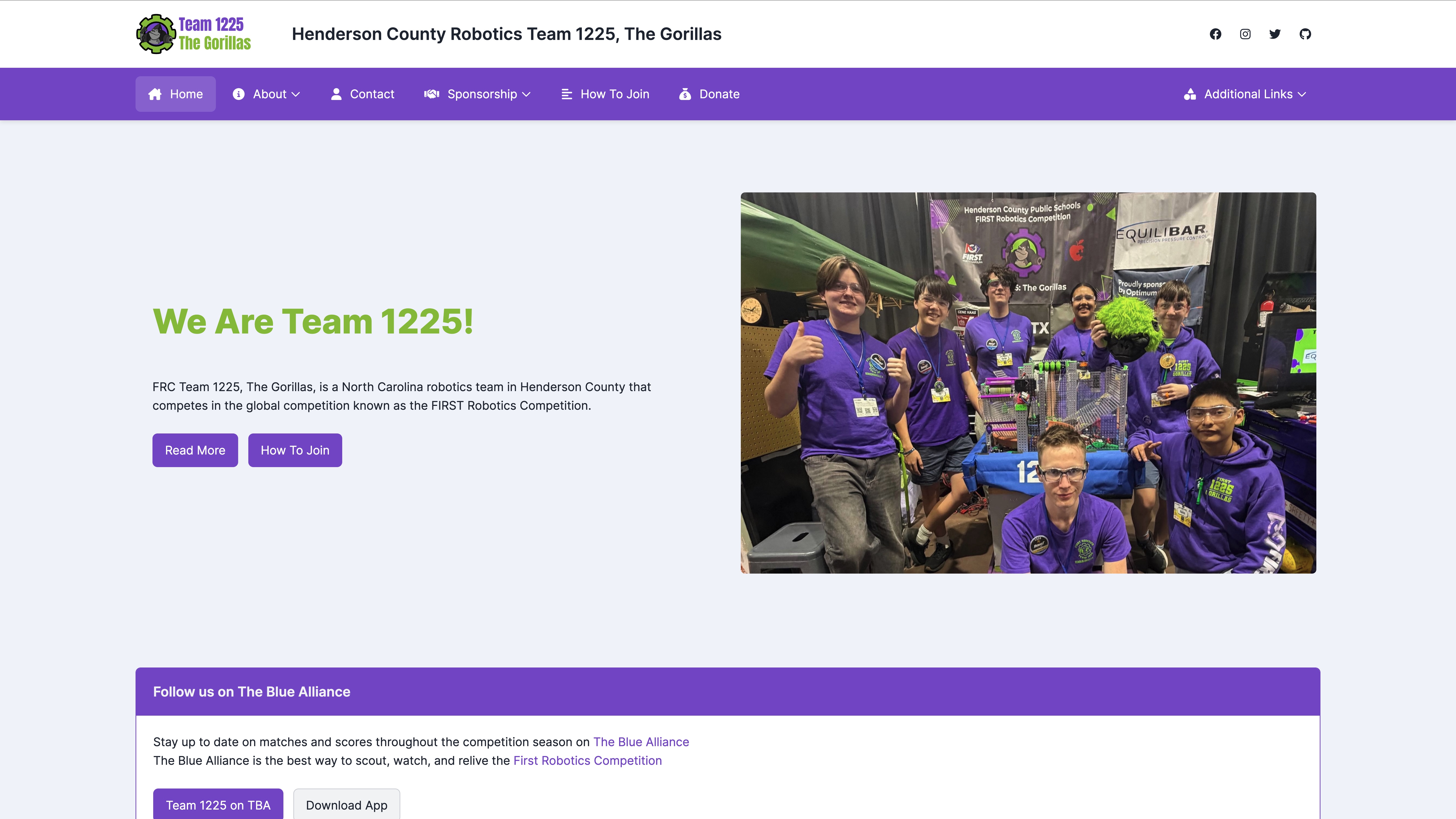Screen dimensions: 1456x819
Task: Open the Contact page
Action: 362,94
